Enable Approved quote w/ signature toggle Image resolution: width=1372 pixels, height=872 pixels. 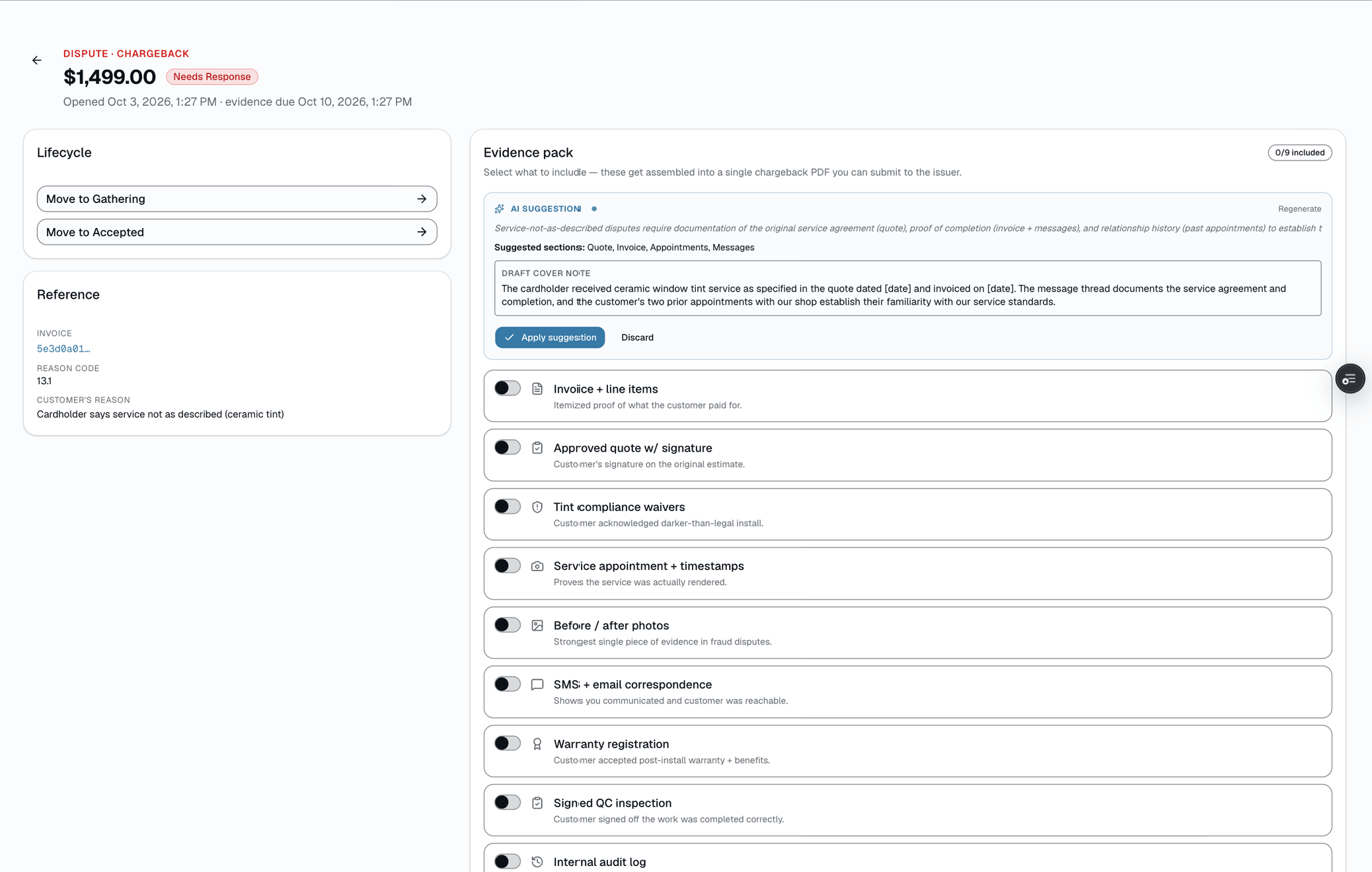508,448
